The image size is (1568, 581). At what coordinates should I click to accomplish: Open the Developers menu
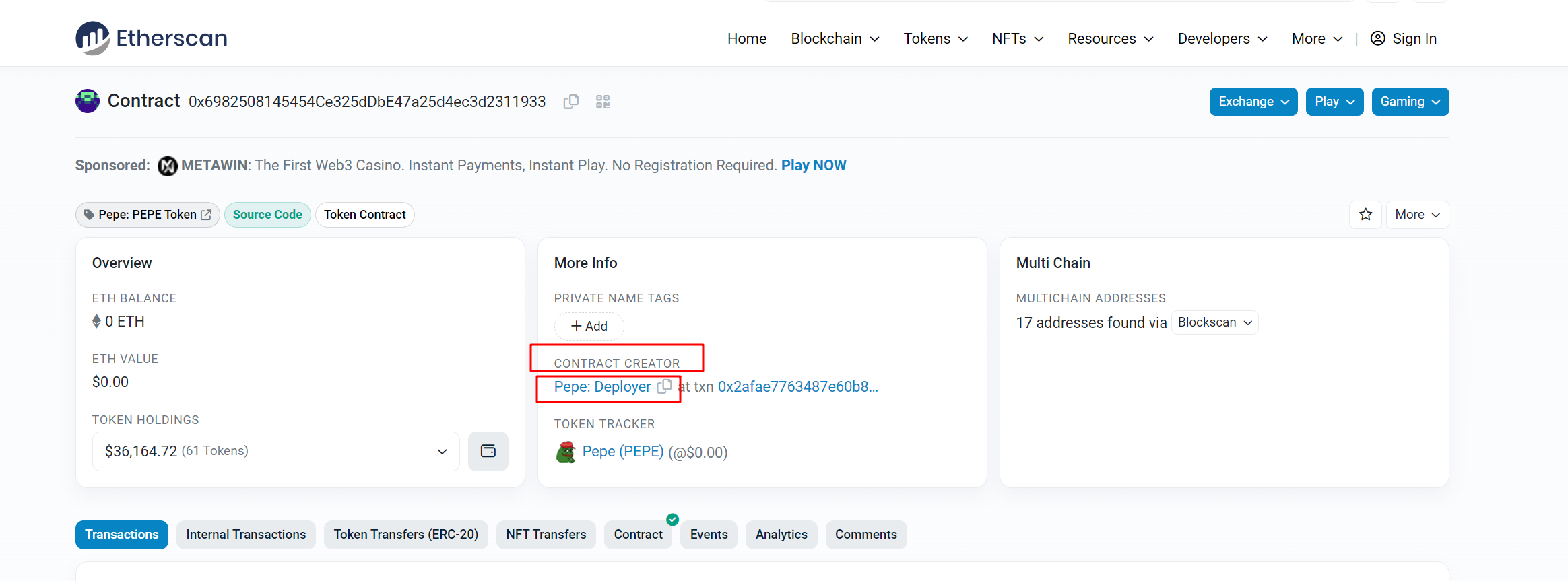[1222, 38]
